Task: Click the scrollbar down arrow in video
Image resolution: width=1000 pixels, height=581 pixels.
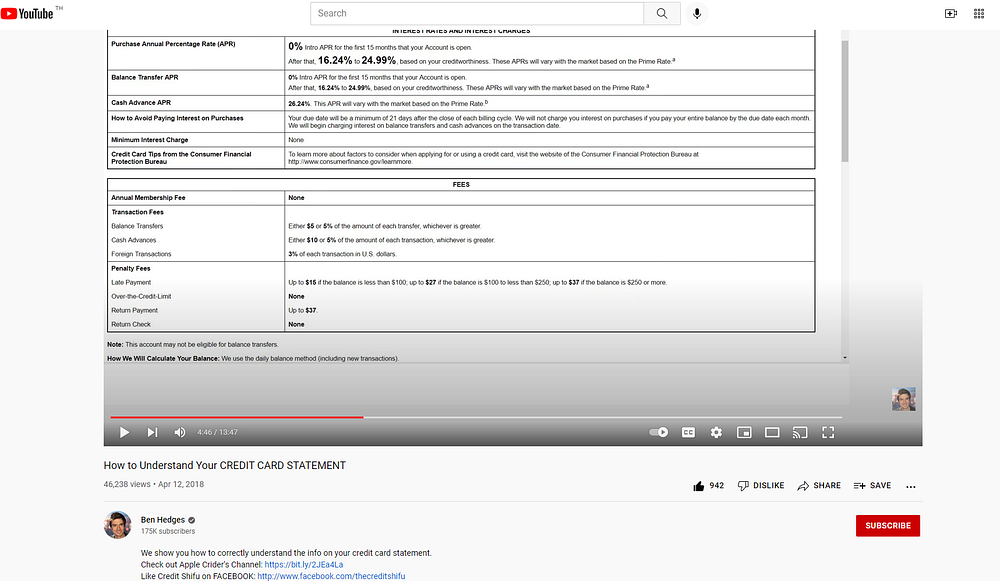Action: coord(844,358)
